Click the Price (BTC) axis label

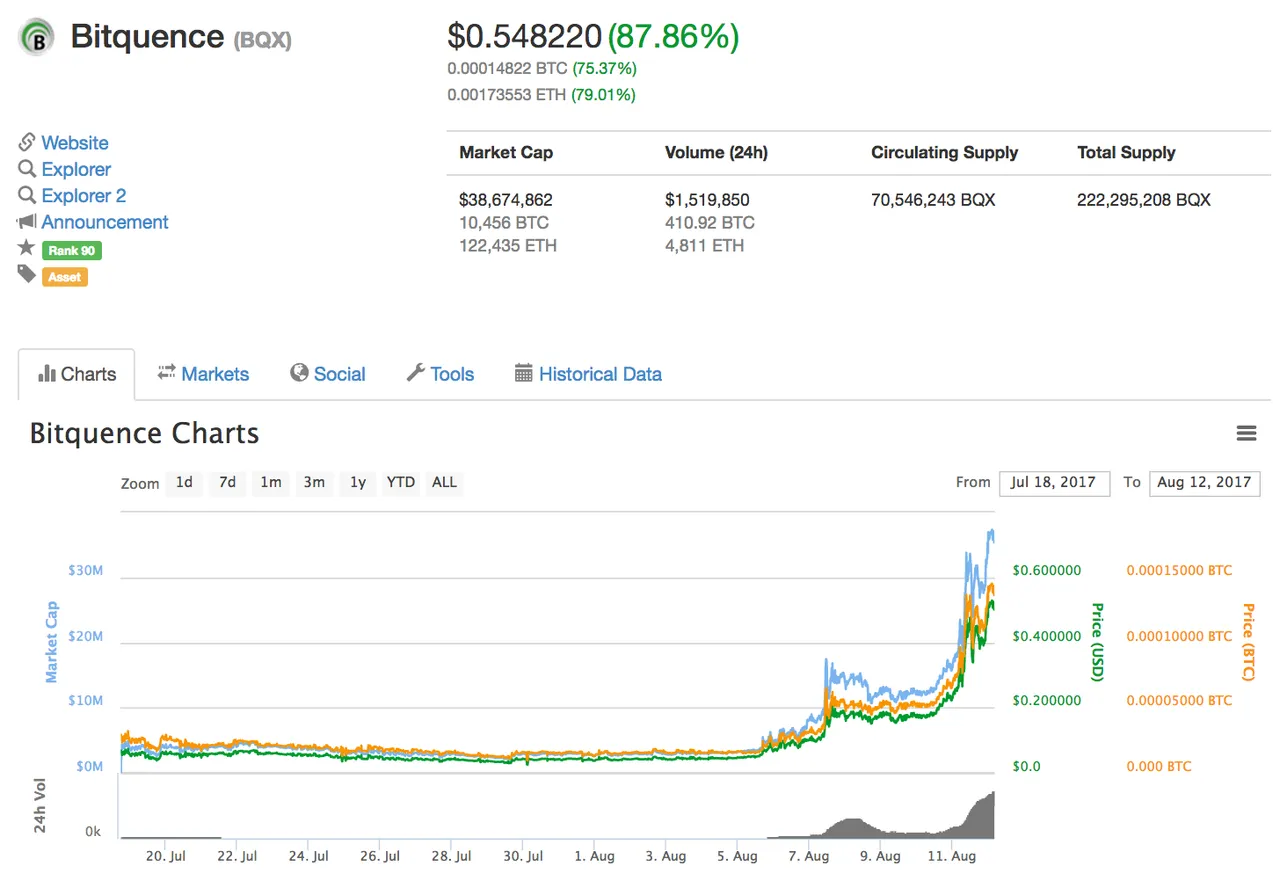click(x=1248, y=642)
